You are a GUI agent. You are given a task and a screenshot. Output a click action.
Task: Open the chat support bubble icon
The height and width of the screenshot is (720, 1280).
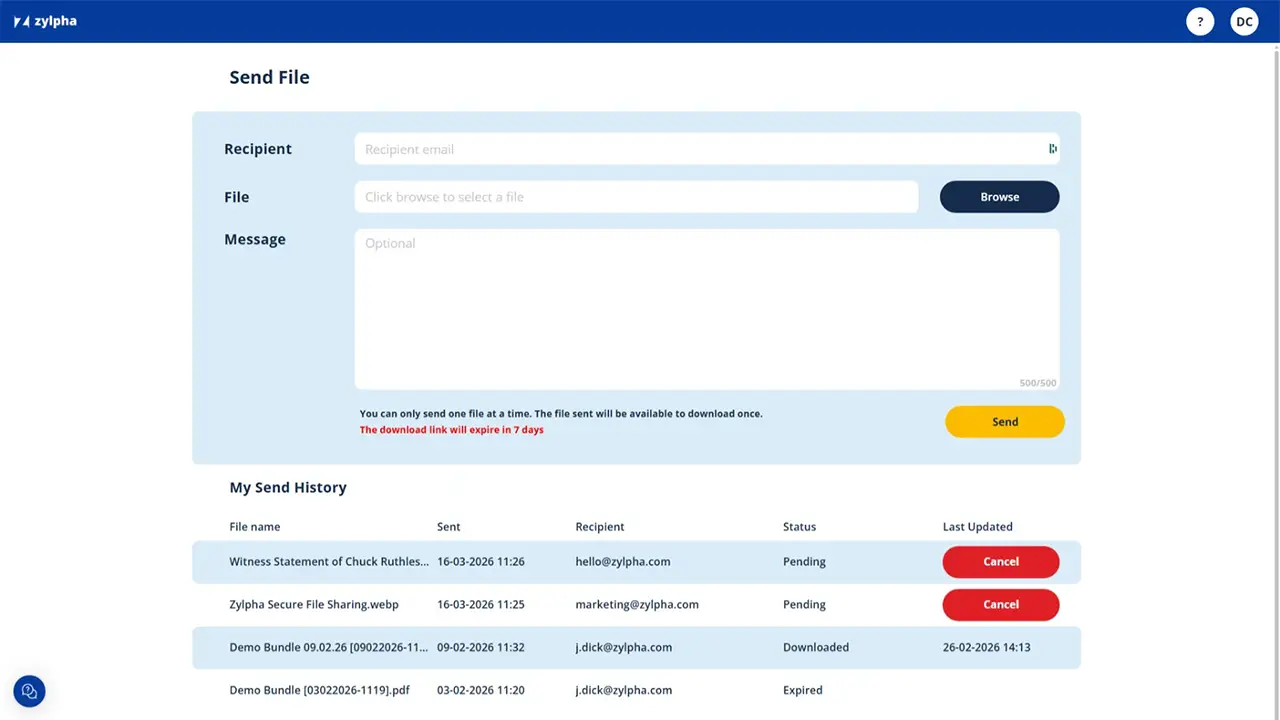tap(28, 690)
